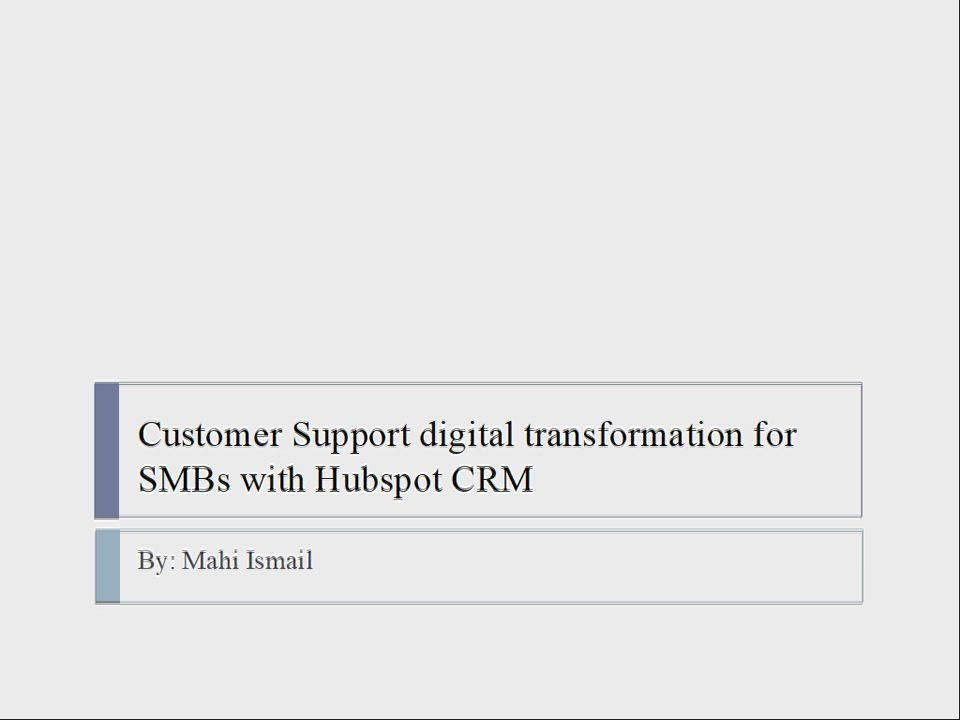Click the word "Customer" in the title

point(209,436)
